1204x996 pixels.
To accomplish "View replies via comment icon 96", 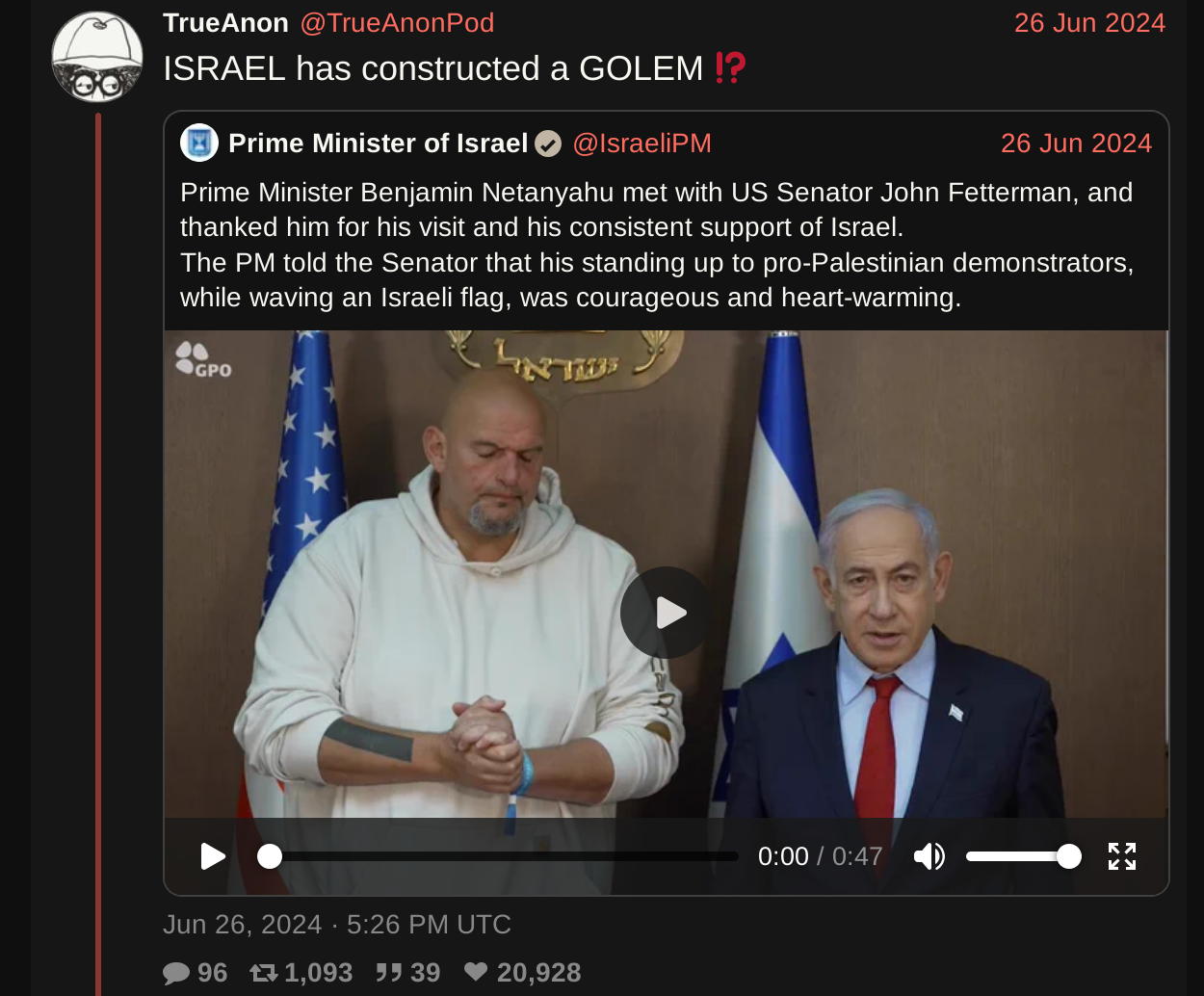I will 196,973.
